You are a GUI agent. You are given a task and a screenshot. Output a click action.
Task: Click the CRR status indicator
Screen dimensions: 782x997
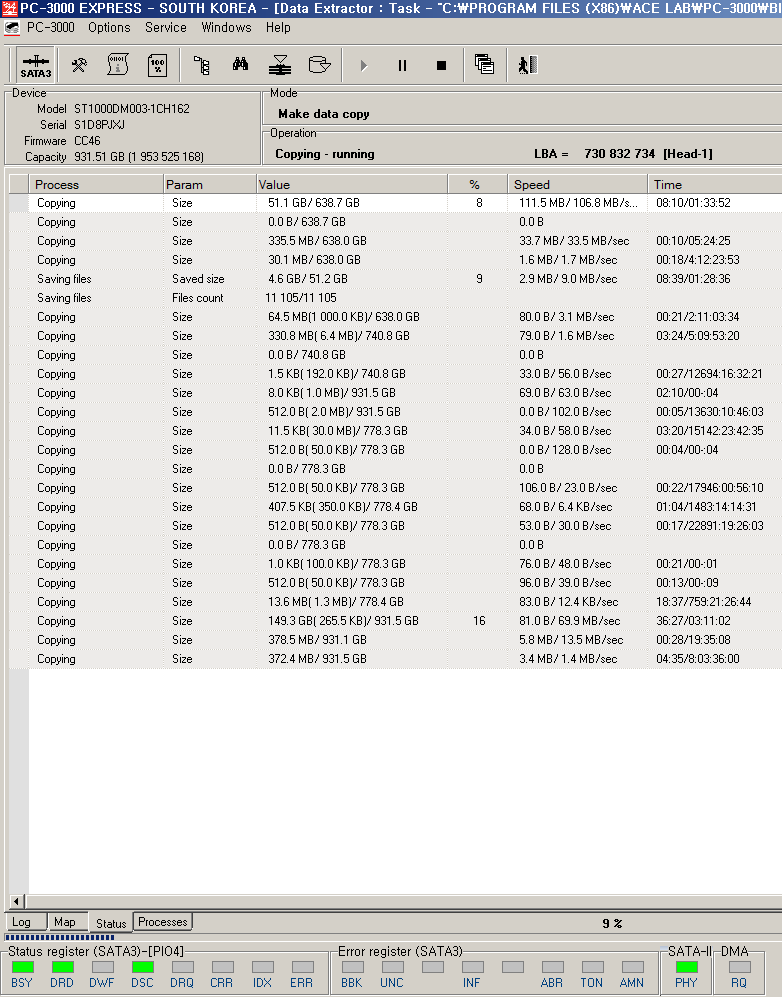[223, 966]
